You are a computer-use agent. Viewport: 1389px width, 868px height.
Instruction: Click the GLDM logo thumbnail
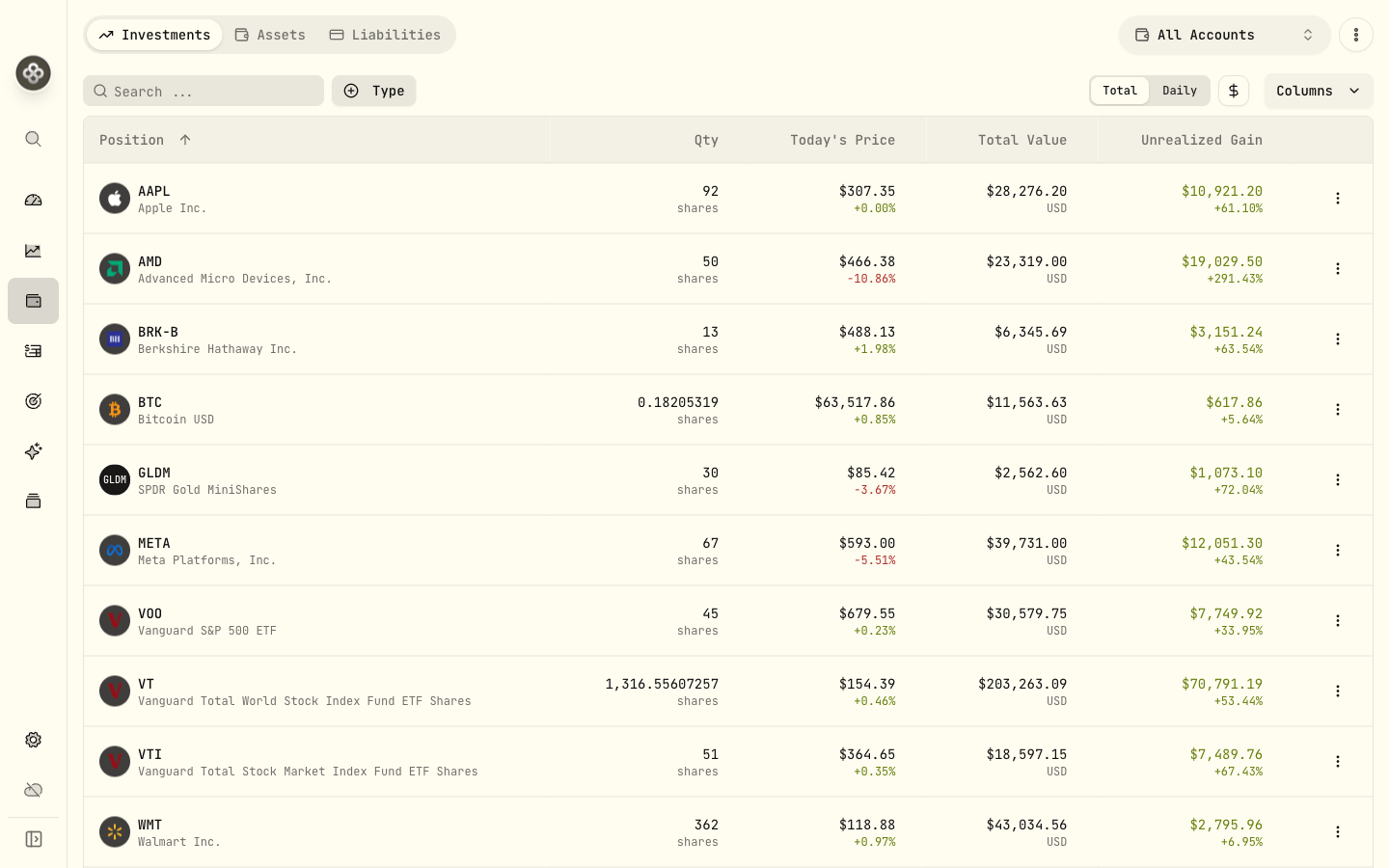(x=115, y=480)
